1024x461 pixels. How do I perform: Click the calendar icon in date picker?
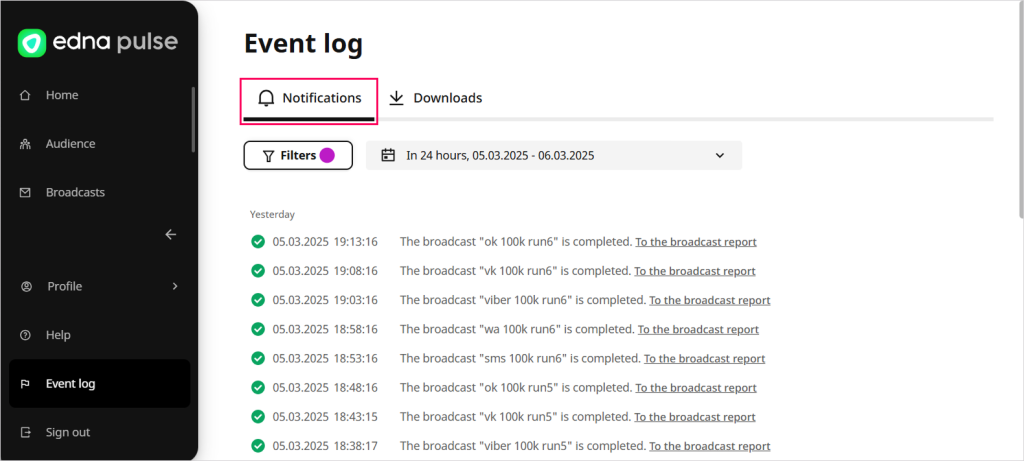click(389, 155)
